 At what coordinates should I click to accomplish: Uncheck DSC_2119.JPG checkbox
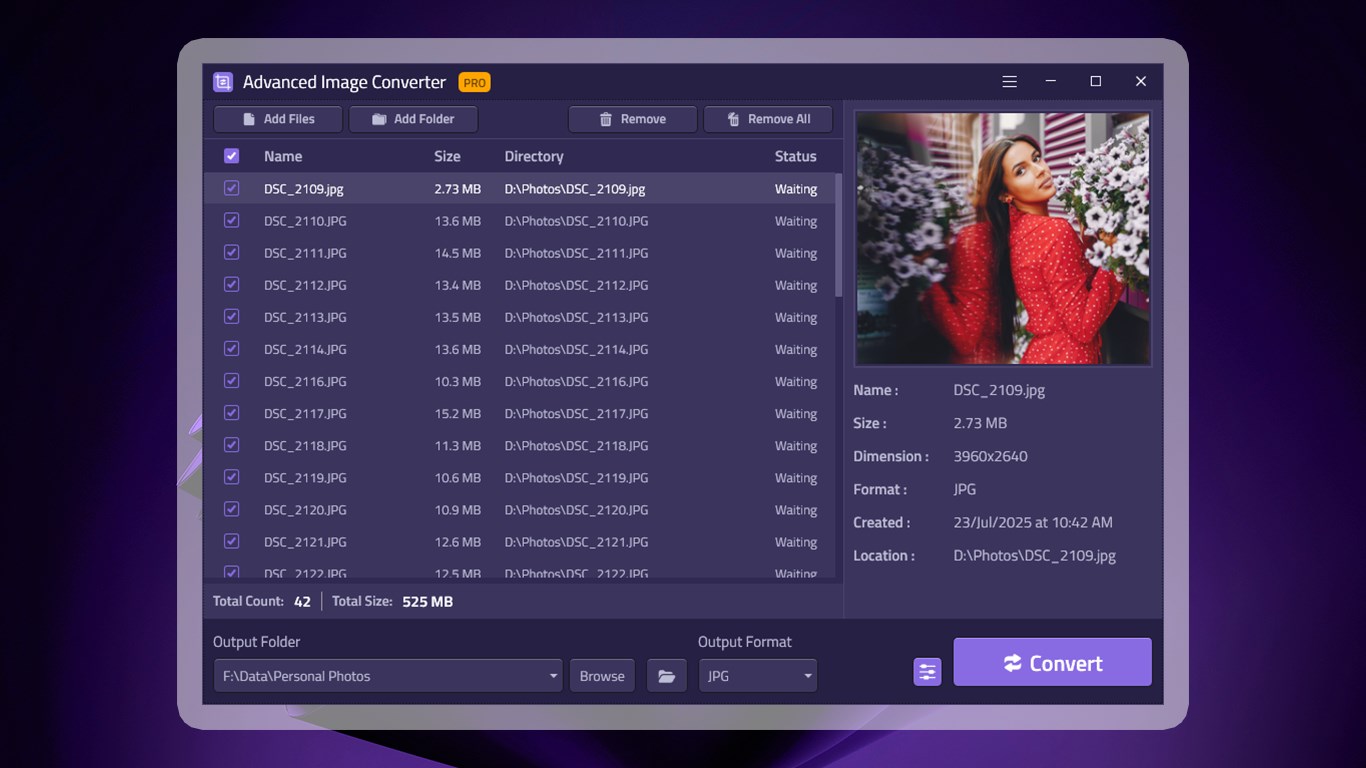[231, 477]
